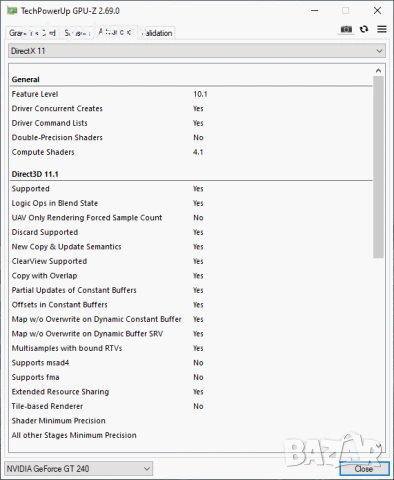Click the 10.1 Feature Level value
Image resolution: width=394 pixels, height=480 pixels.
tap(200, 94)
